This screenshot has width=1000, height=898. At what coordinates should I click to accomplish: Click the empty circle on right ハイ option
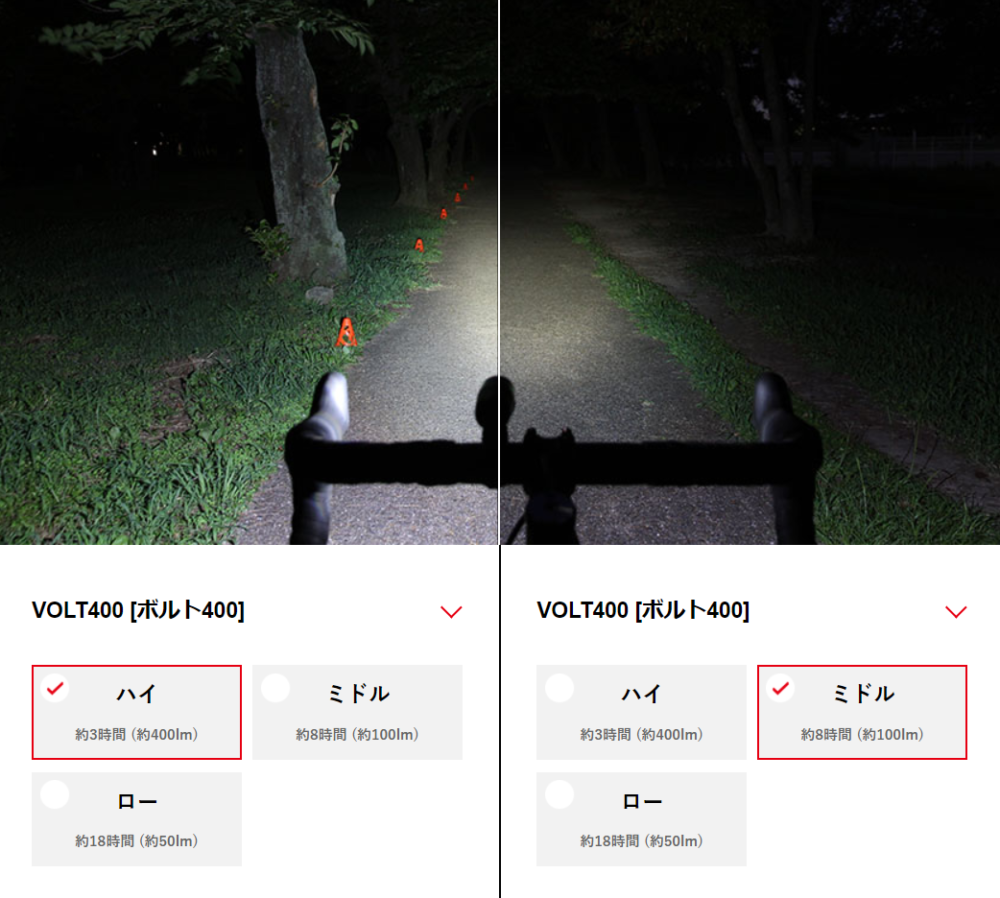pyautogui.click(x=559, y=688)
